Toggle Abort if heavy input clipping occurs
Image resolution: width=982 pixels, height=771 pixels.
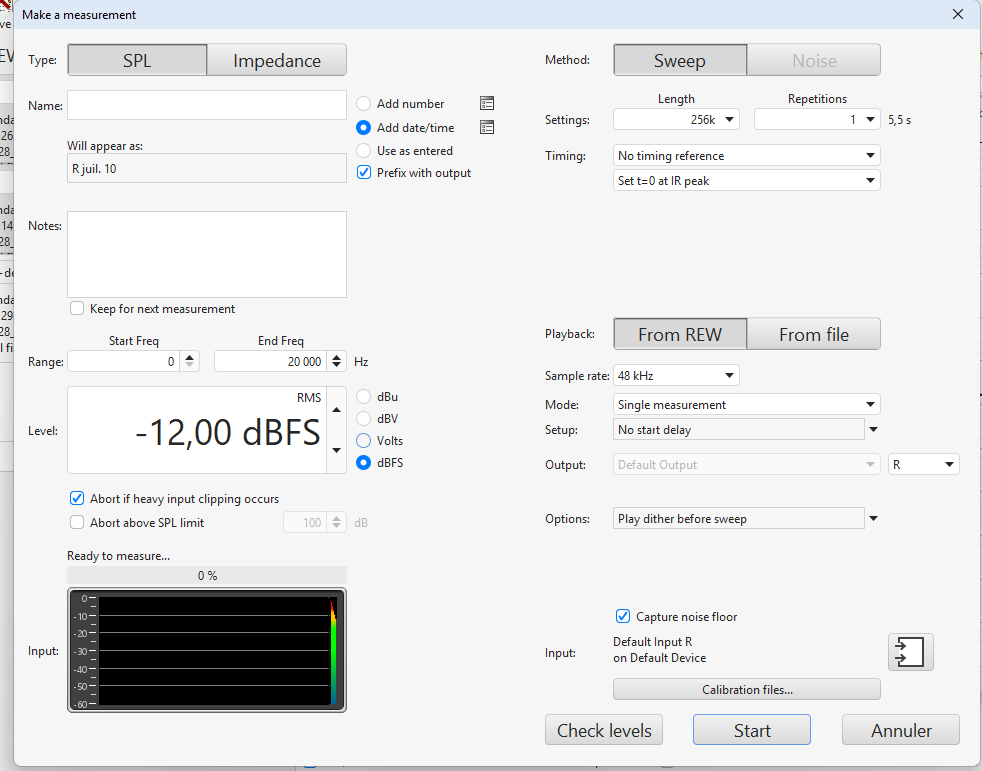pos(77,499)
